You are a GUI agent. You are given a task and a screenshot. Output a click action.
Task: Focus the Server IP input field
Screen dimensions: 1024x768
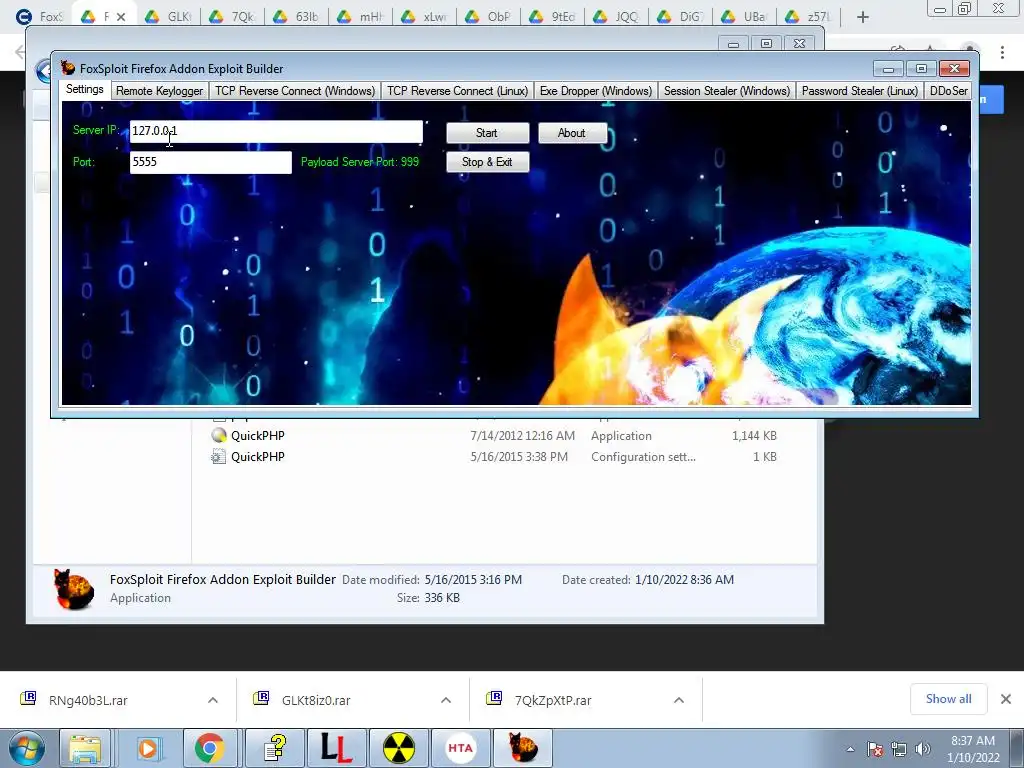click(276, 131)
